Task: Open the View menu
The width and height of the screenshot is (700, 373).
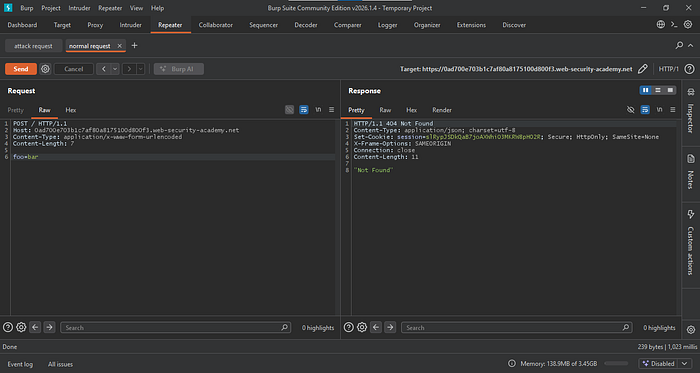Action: [137, 8]
